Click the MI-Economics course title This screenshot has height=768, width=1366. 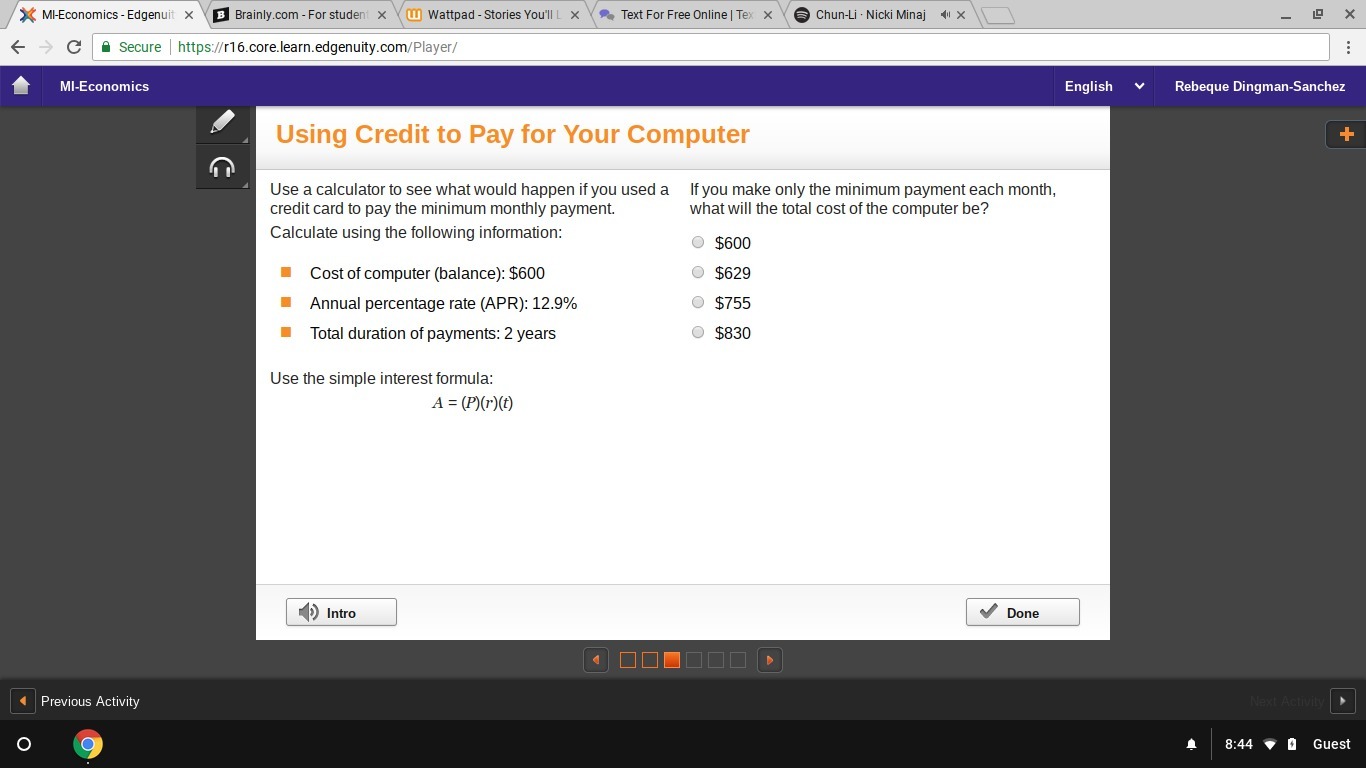(104, 86)
